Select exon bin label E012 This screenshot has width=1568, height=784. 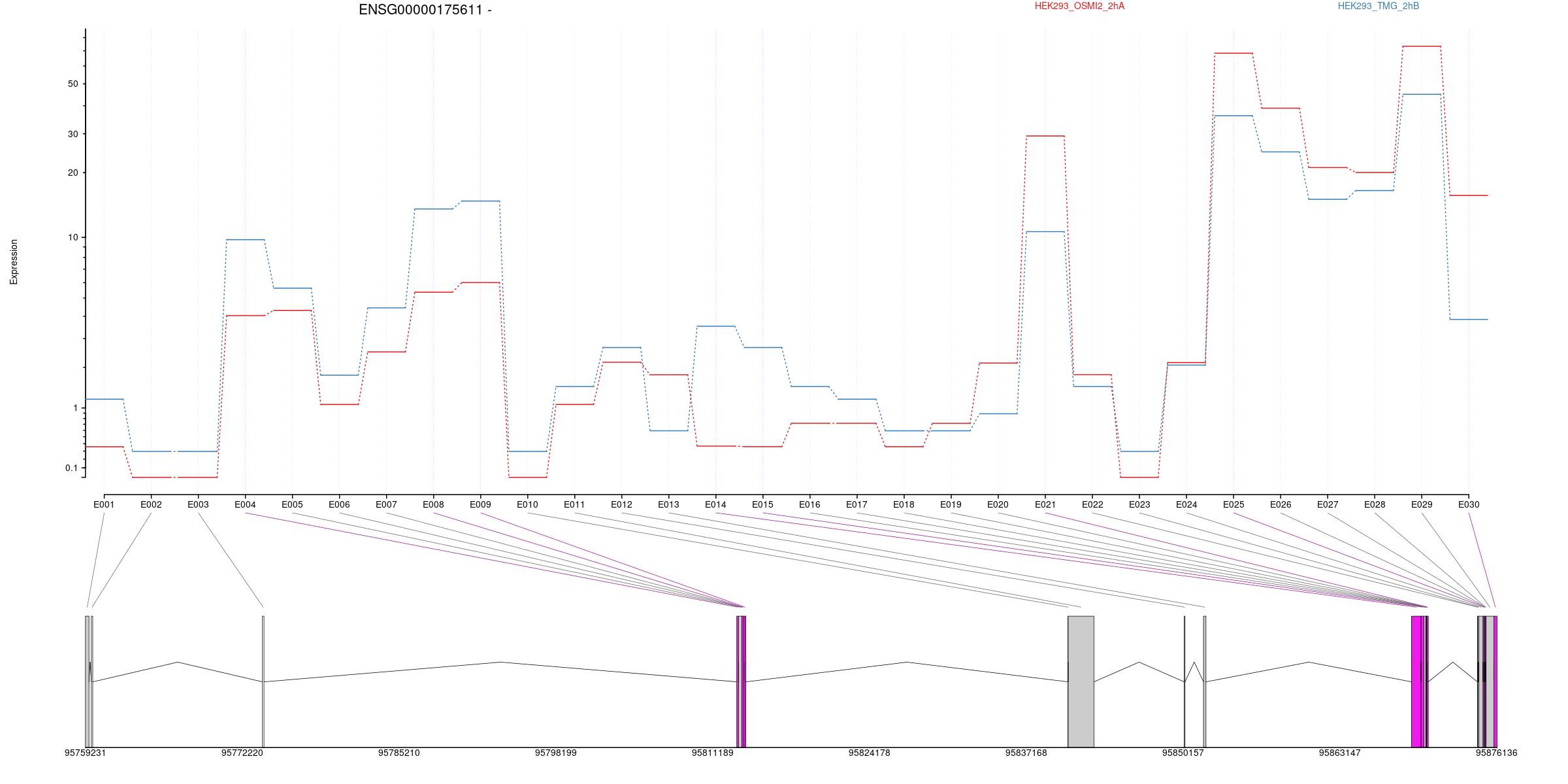[621, 504]
